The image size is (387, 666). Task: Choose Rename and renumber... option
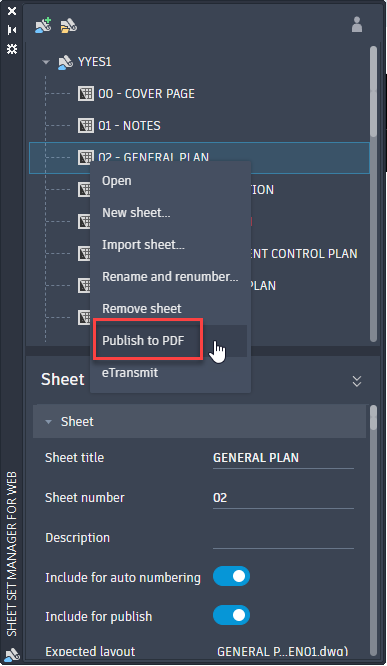170,277
